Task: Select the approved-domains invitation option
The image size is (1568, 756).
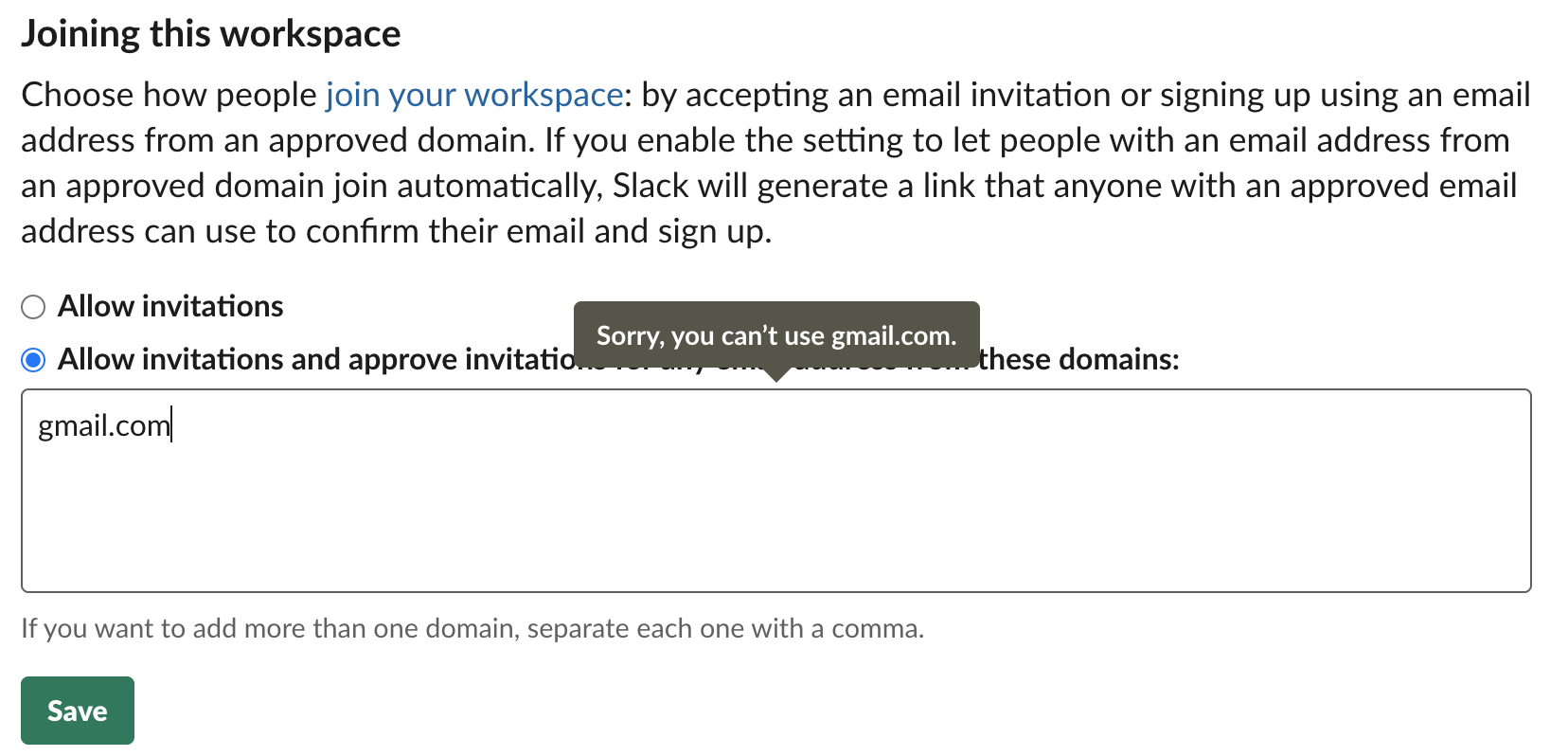Action: tap(33, 359)
